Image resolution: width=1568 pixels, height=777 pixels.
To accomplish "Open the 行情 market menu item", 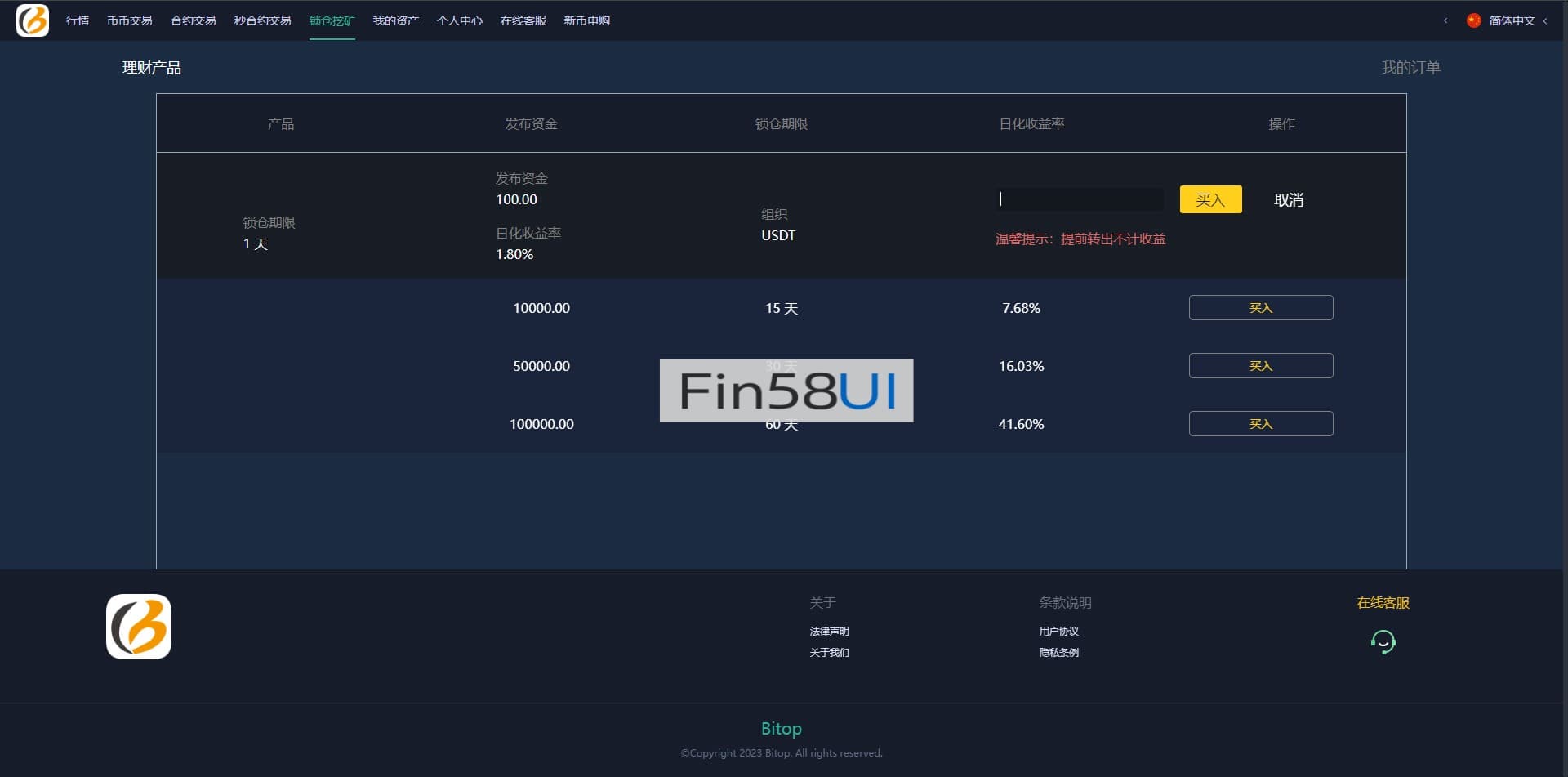I will (78, 20).
